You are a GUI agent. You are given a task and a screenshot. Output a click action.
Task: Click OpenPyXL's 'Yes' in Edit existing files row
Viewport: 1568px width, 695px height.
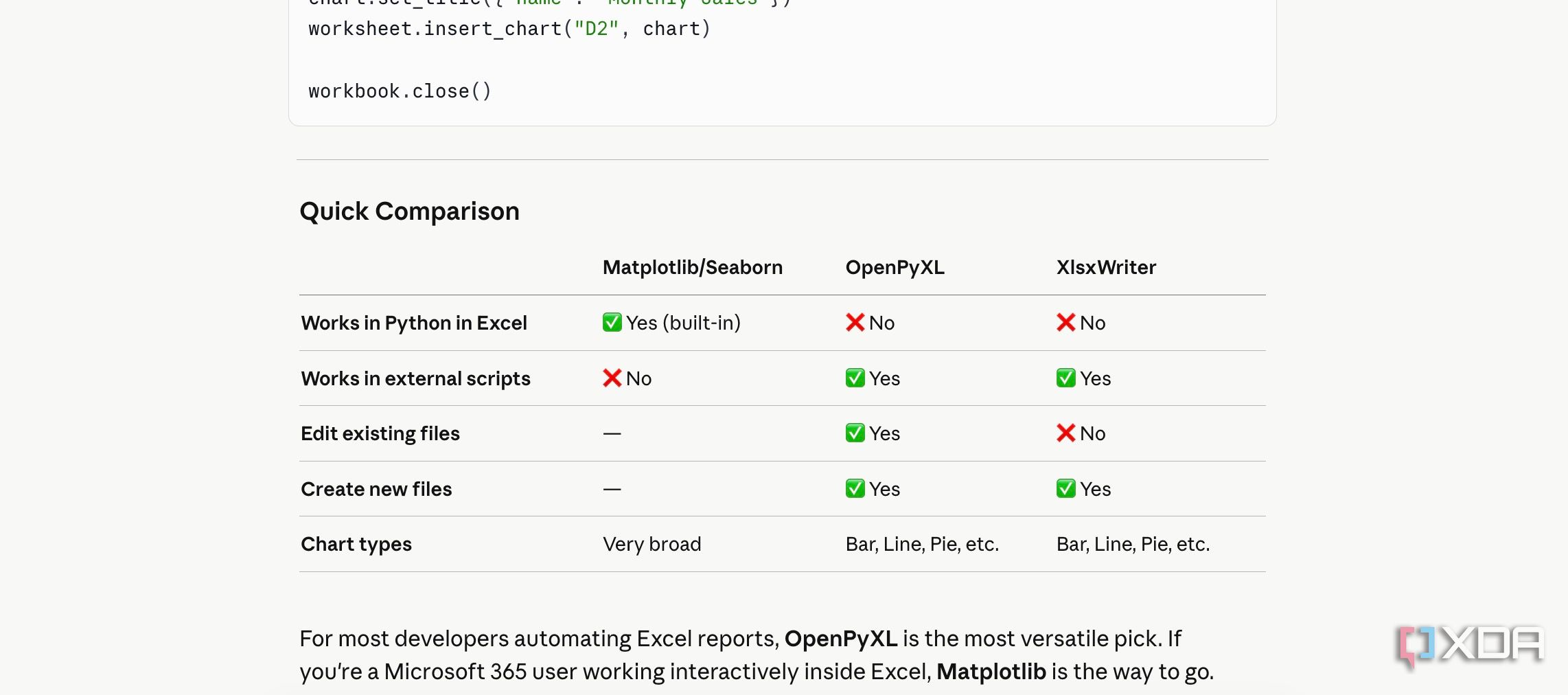click(x=873, y=433)
